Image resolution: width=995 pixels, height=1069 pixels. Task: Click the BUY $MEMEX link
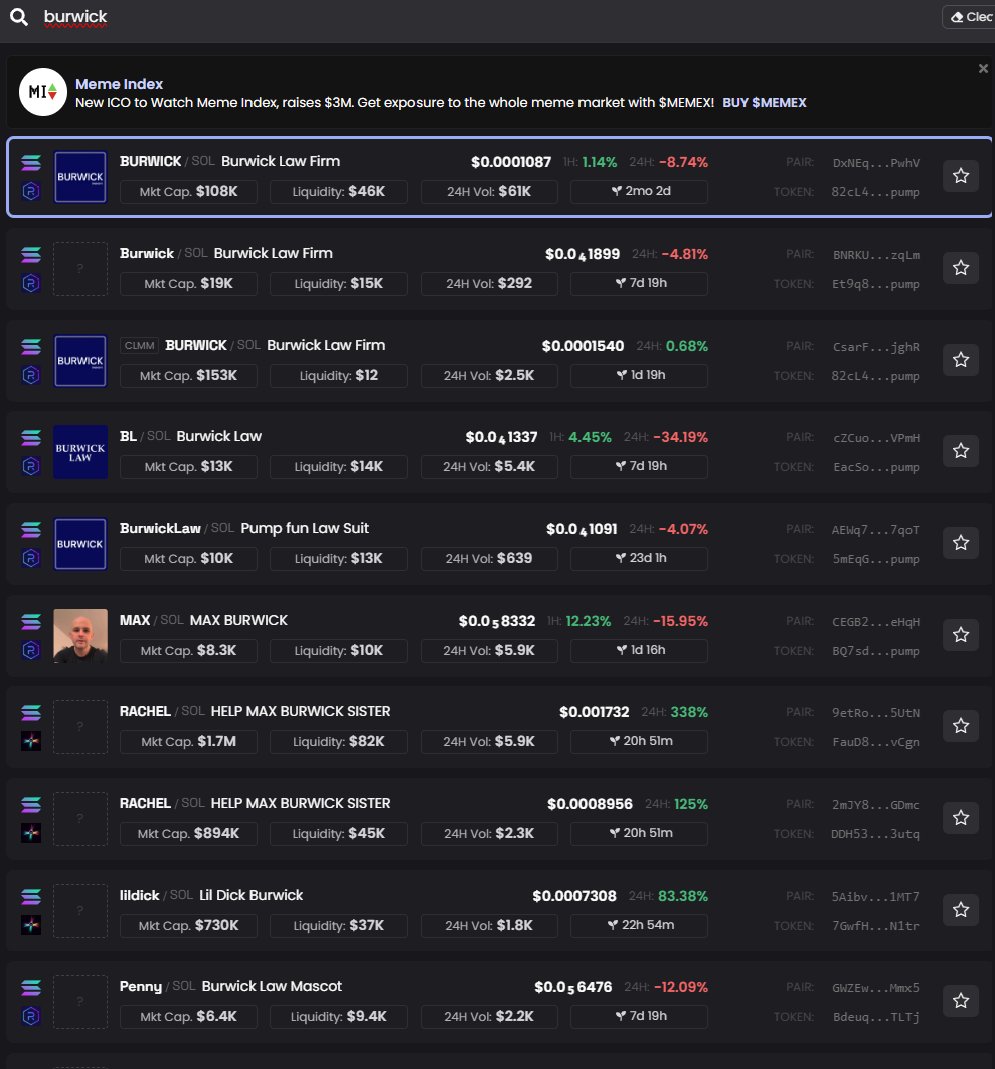pyautogui.click(x=764, y=103)
